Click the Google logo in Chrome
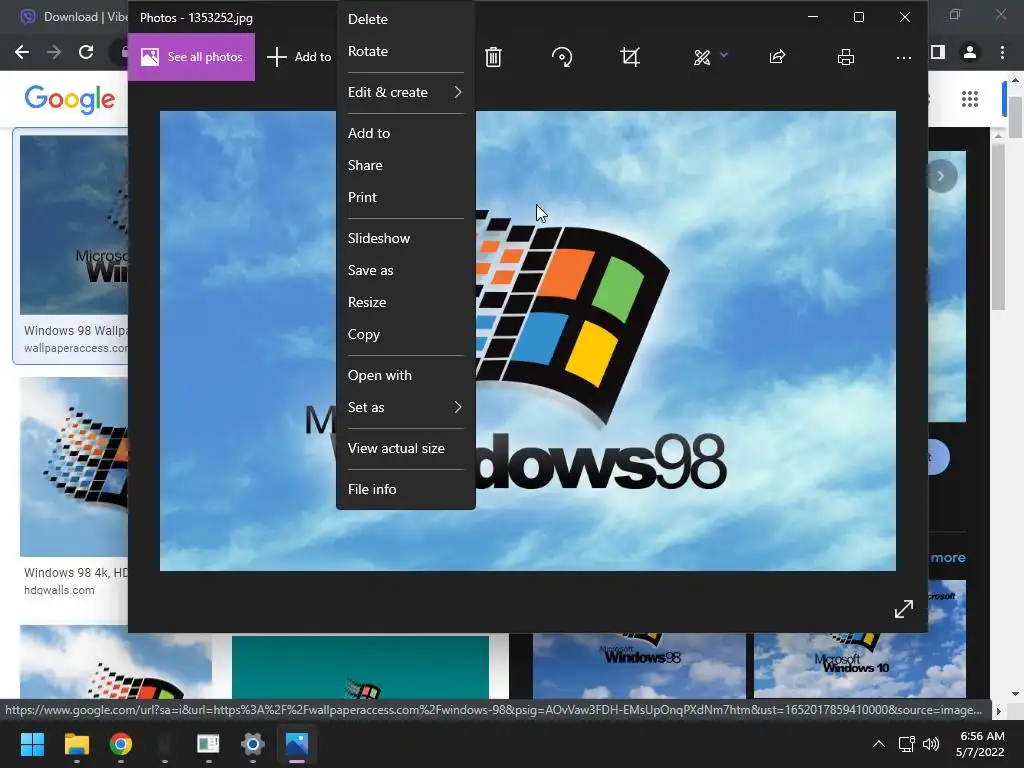This screenshot has height=768, width=1024. tap(69, 99)
